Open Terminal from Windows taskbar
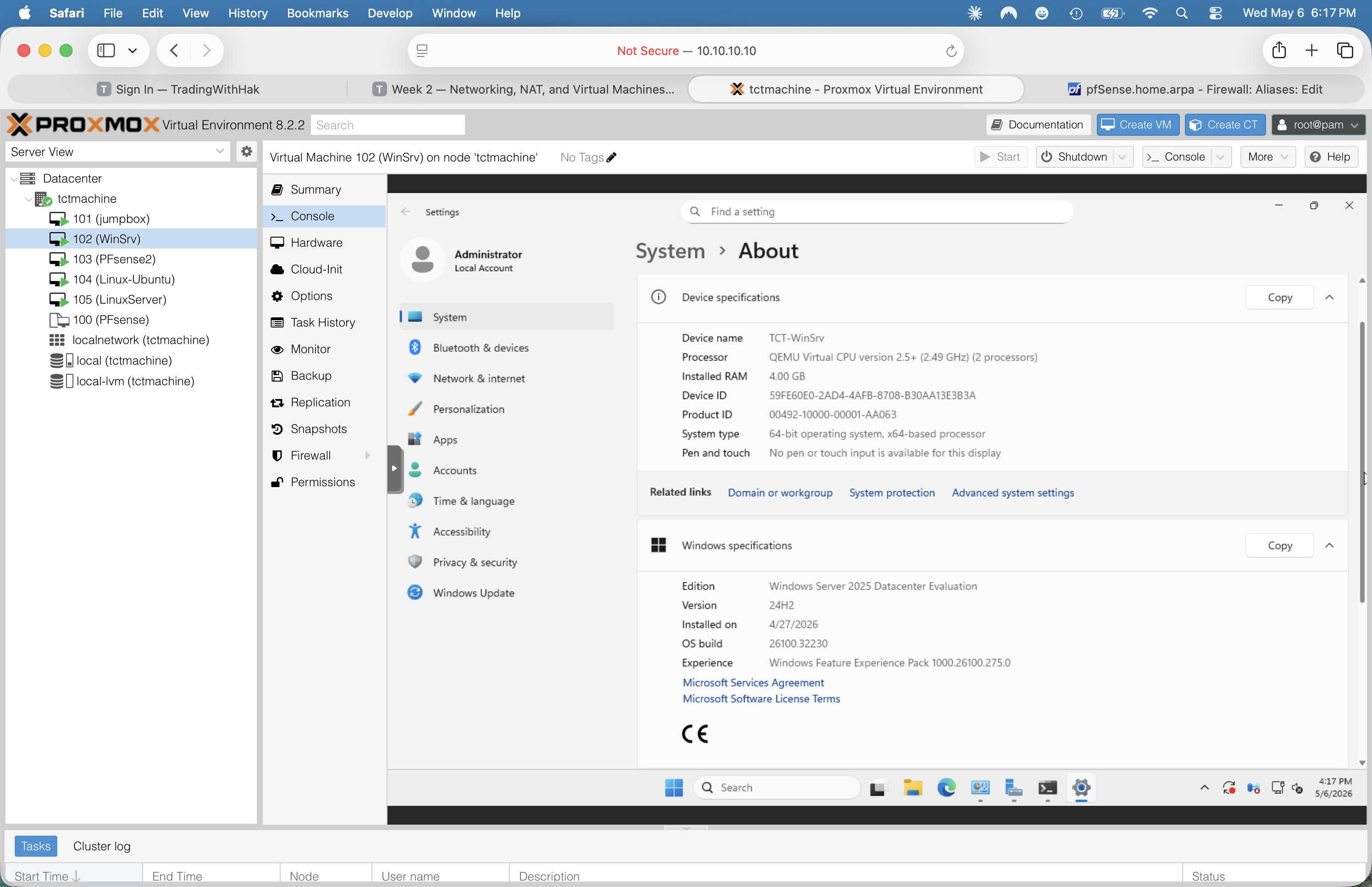The height and width of the screenshot is (887, 1372). [1048, 787]
